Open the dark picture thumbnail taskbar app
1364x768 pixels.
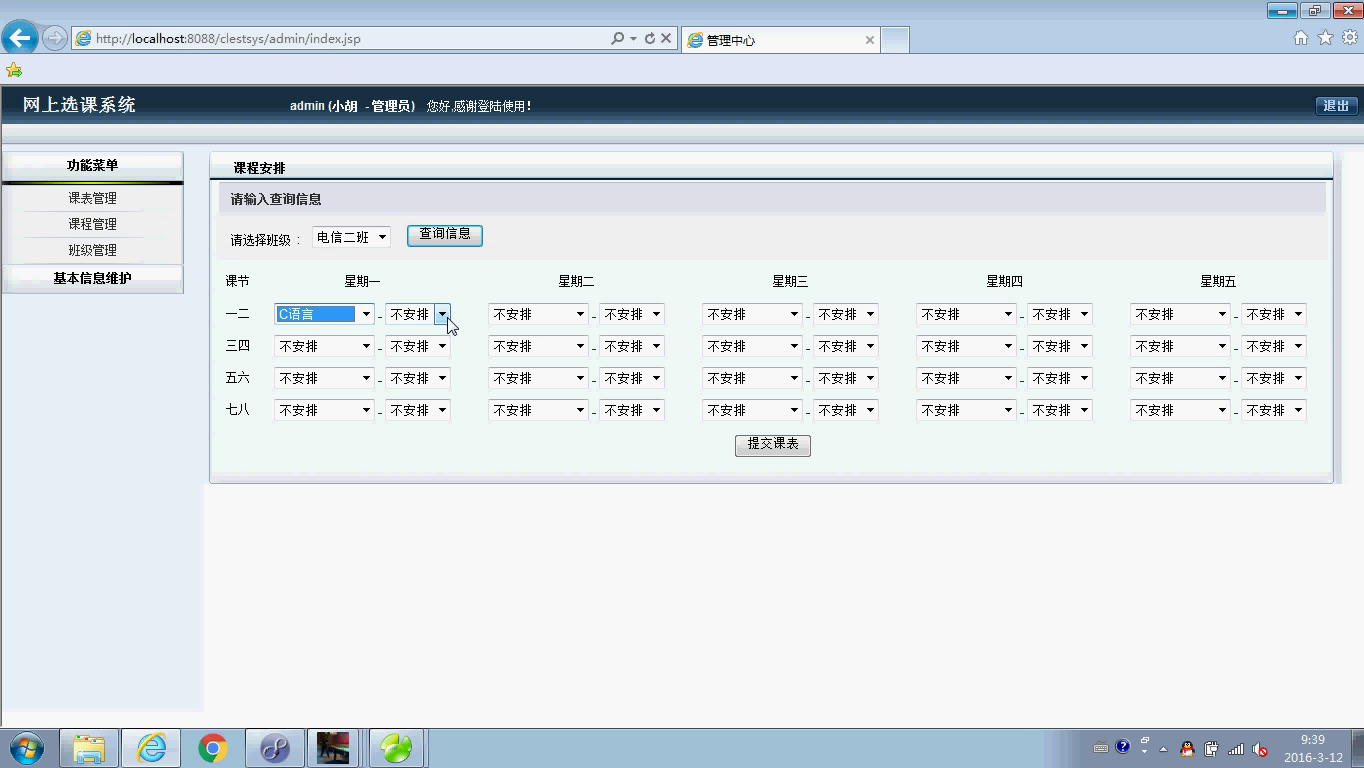click(x=334, y=748)
